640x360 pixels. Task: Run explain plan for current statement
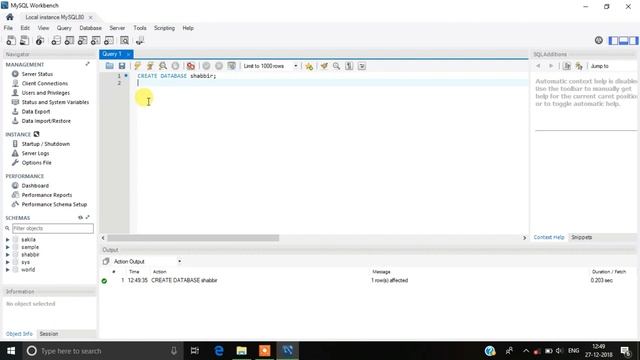[x=162, y=66]
